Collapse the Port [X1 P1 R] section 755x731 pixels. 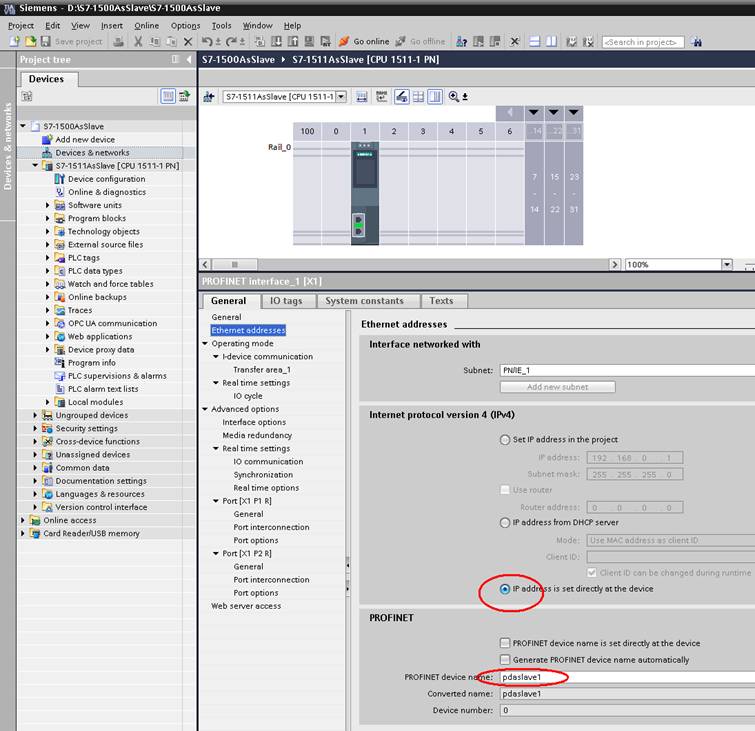pos(216,501)
